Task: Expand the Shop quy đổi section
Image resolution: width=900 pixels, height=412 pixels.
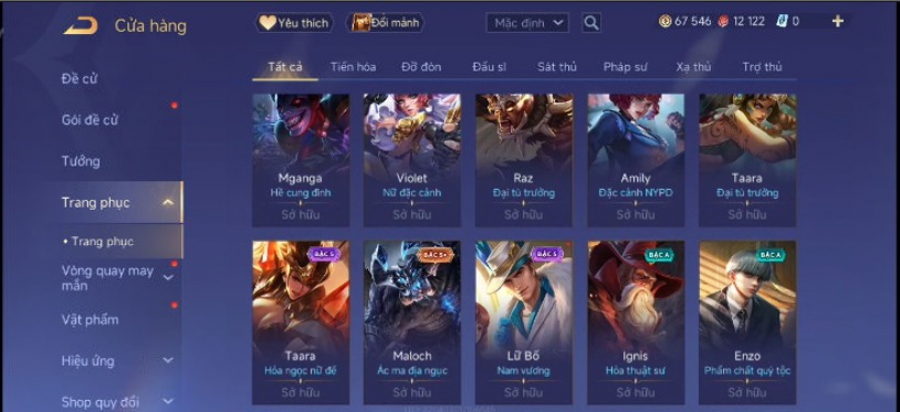Action: (168, 402)
